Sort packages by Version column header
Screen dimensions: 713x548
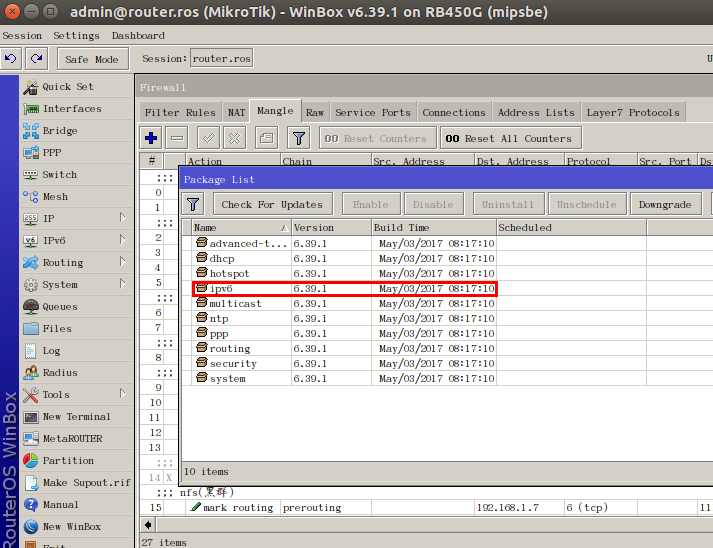(331, 227)
